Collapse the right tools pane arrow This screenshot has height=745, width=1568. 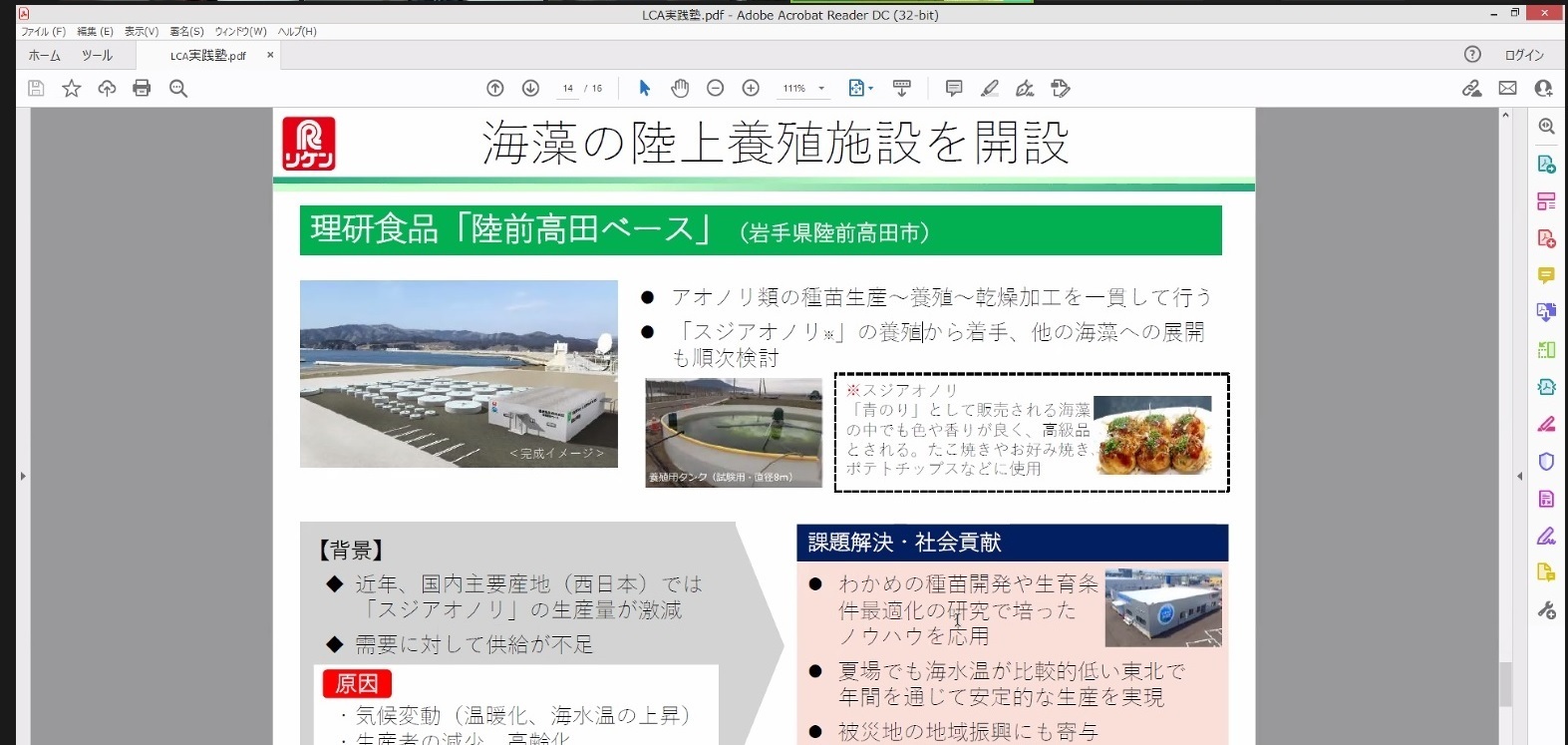1520,477
